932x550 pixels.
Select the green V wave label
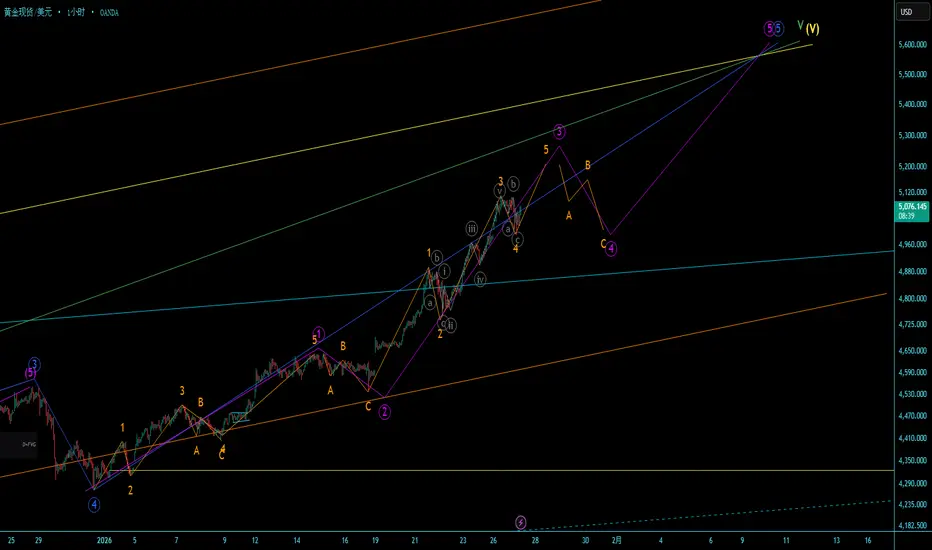[x=800, y=25]
